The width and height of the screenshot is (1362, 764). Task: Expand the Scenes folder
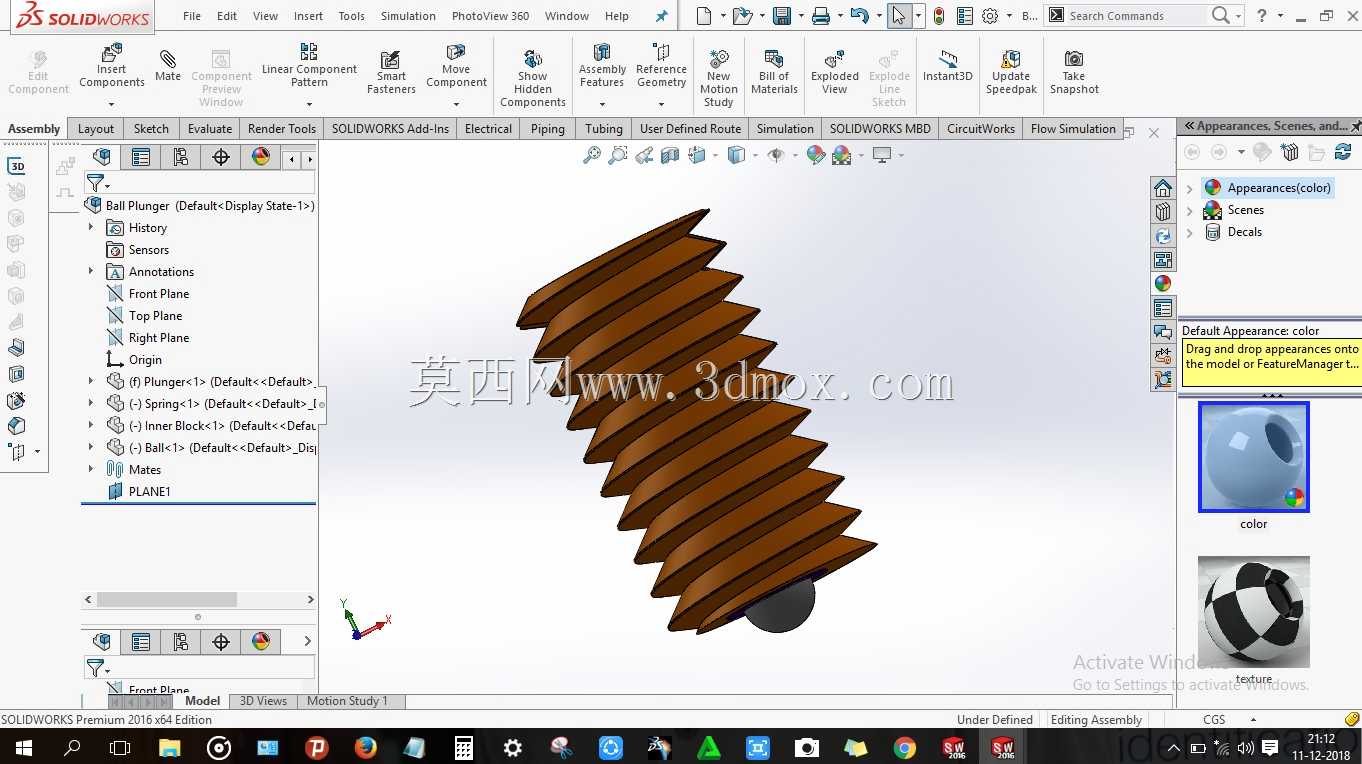pyautogui.click(x=1190, y=210)
